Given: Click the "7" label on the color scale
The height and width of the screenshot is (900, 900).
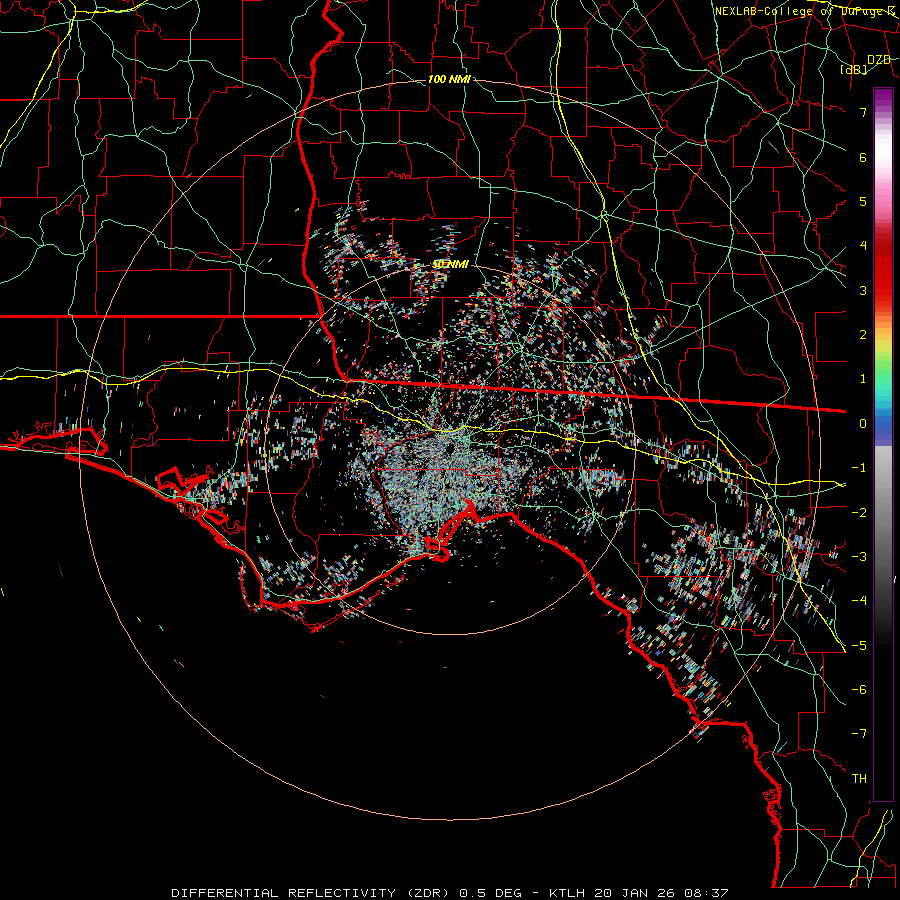Looking at the screenshot, I should point(863,112).
